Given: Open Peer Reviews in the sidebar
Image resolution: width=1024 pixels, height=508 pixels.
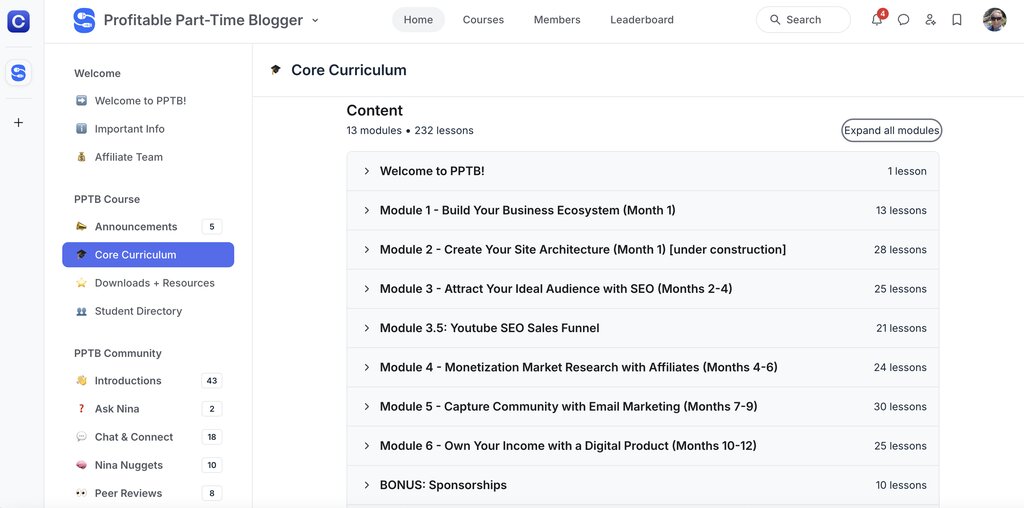Looking at the screenshot, I should pyautogui.click(x=148, y=493).
